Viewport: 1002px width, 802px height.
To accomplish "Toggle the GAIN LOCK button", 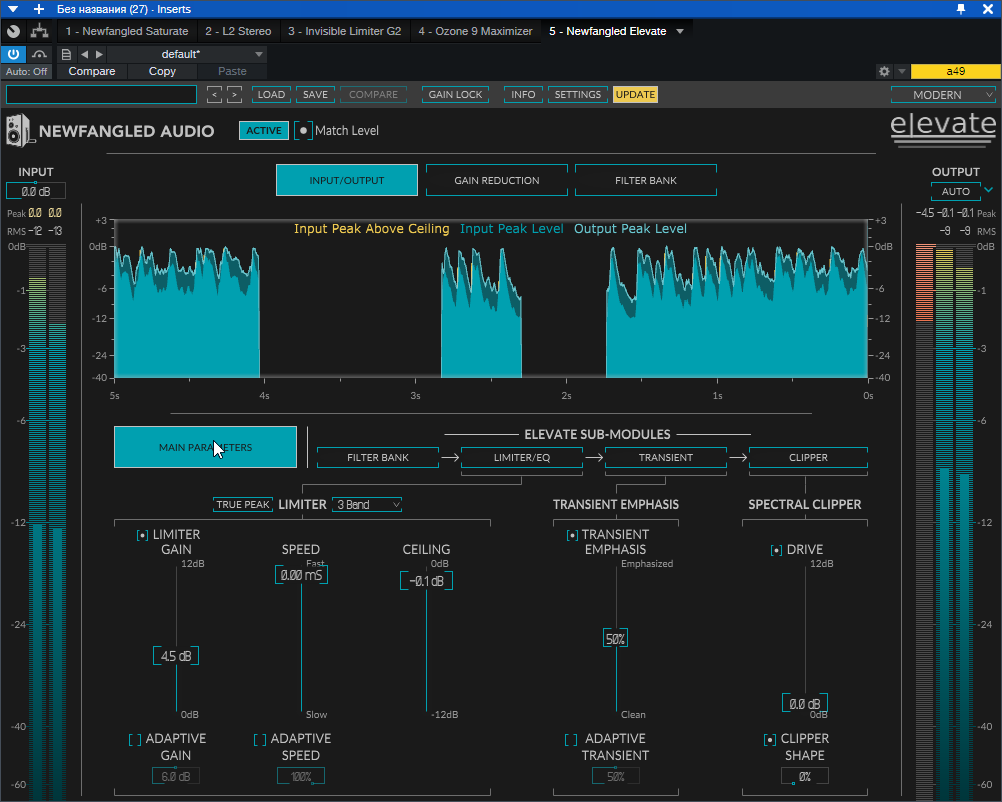I will pyautogui.click(x=455, y=95).
